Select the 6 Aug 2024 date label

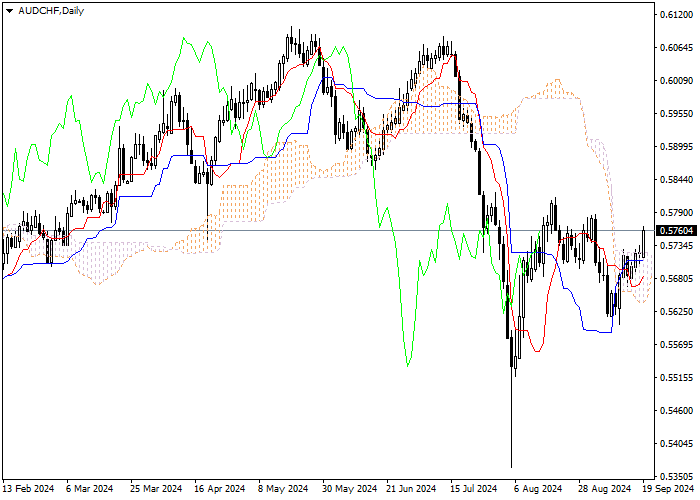[x=538, y=489]
